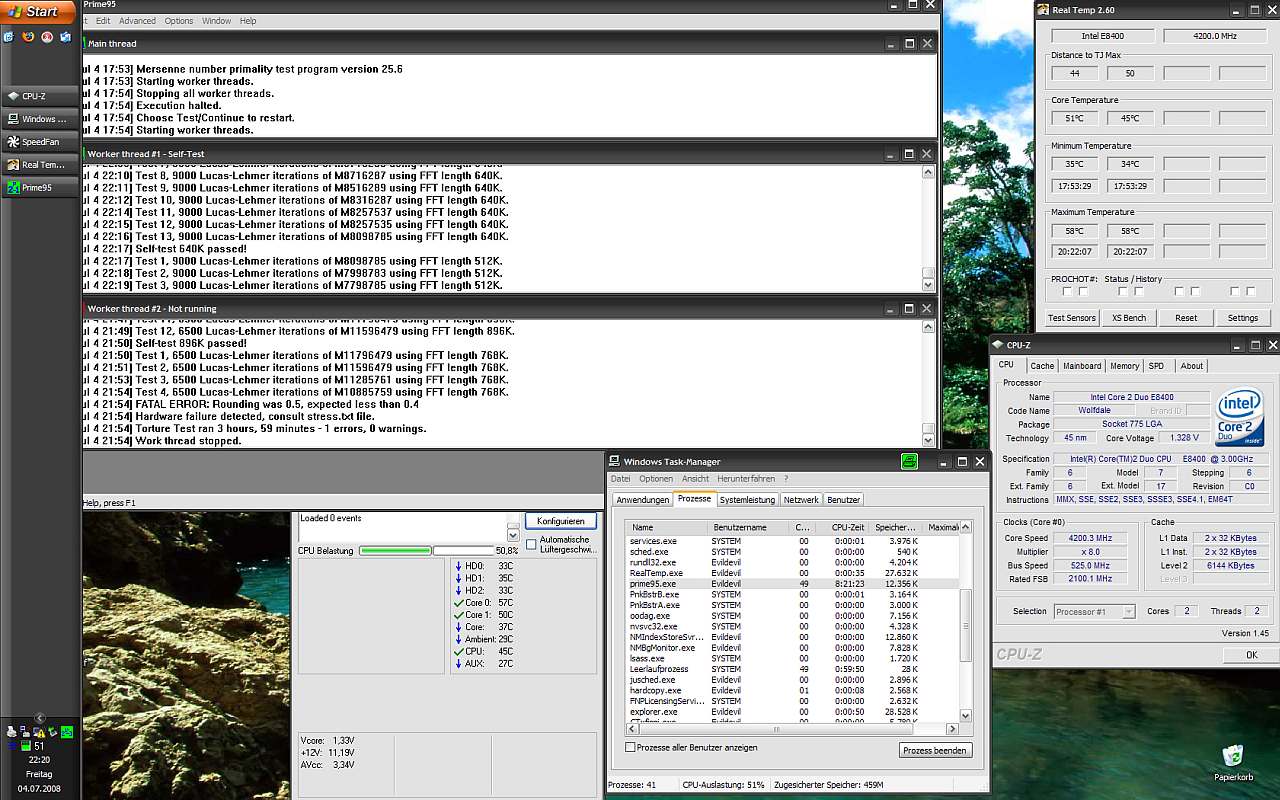Click process list scroll down arrow
Viewport: 1280px width, 800px height.
click(x=965, y=716)
